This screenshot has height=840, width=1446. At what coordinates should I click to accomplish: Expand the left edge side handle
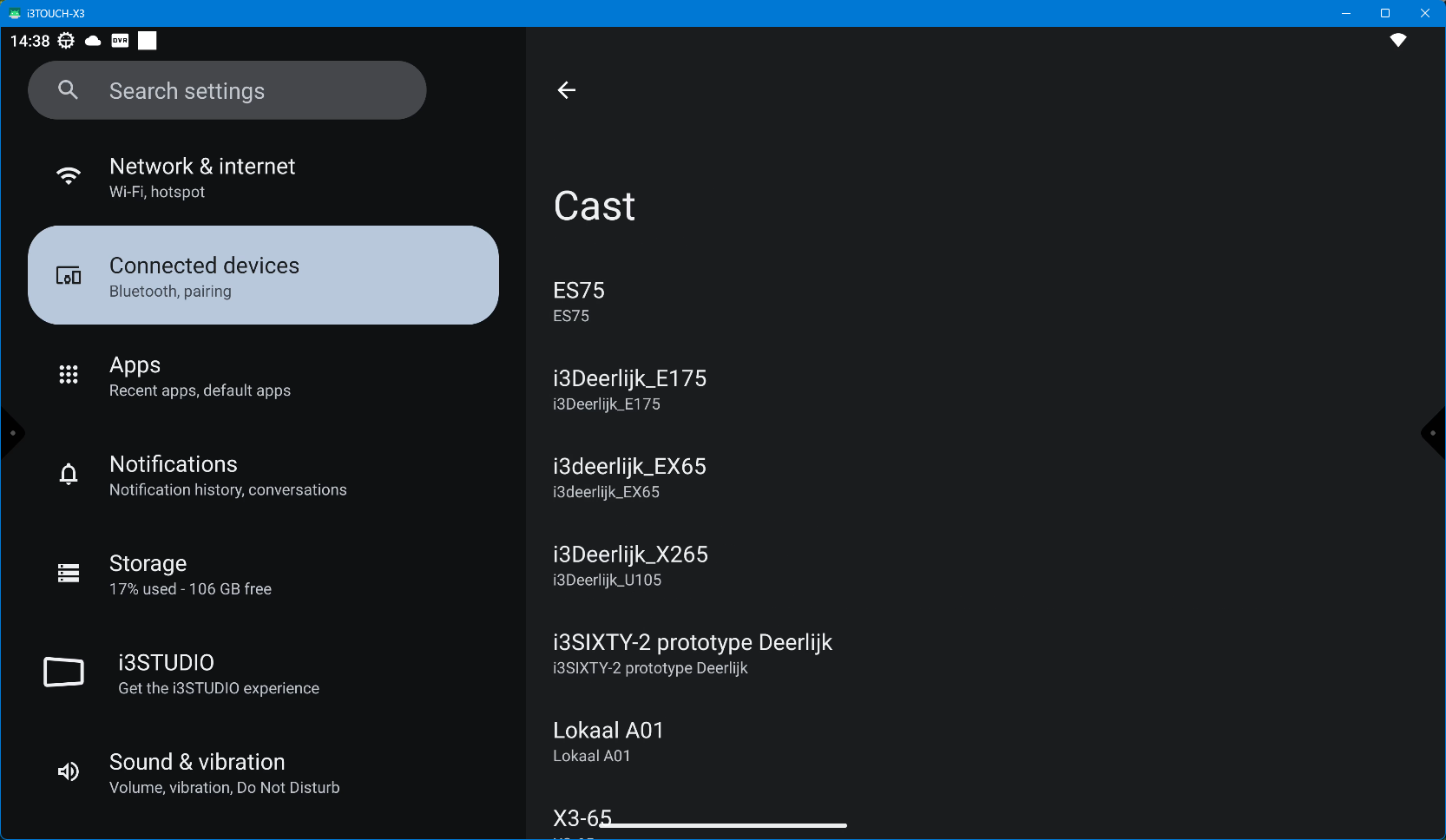10,433
